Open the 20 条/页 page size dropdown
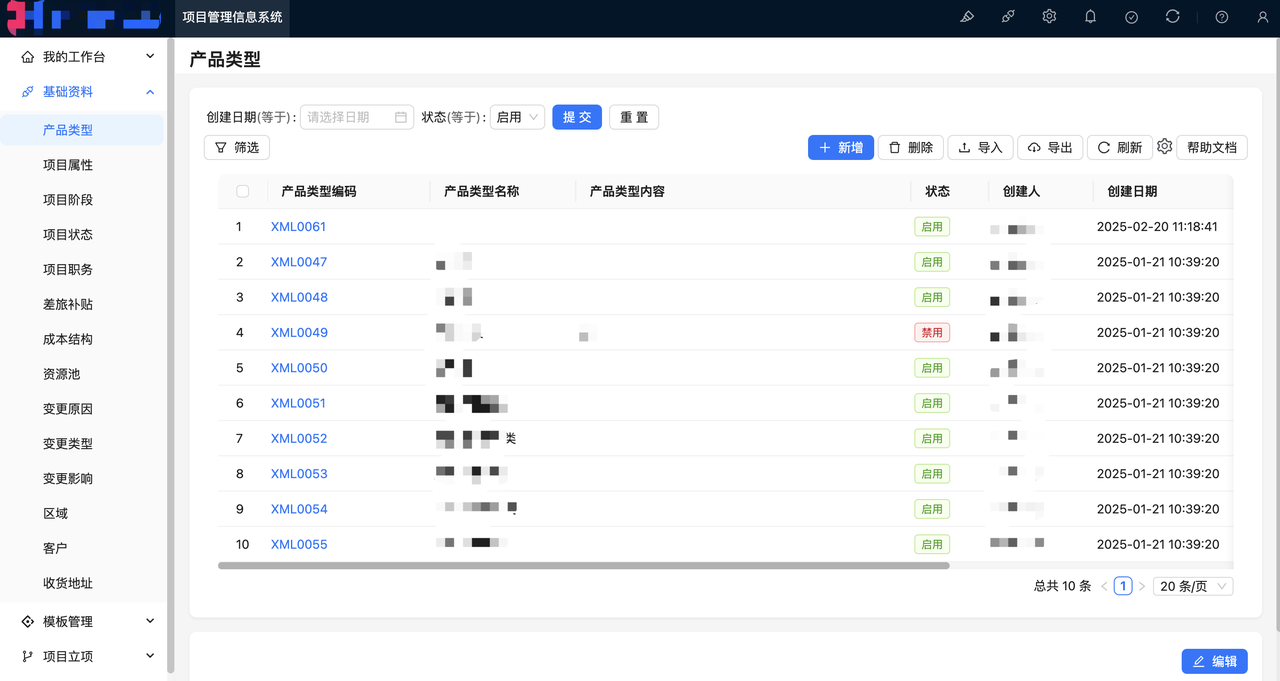The width and height of the screenshot is (1280, 681). point(1193,587)
